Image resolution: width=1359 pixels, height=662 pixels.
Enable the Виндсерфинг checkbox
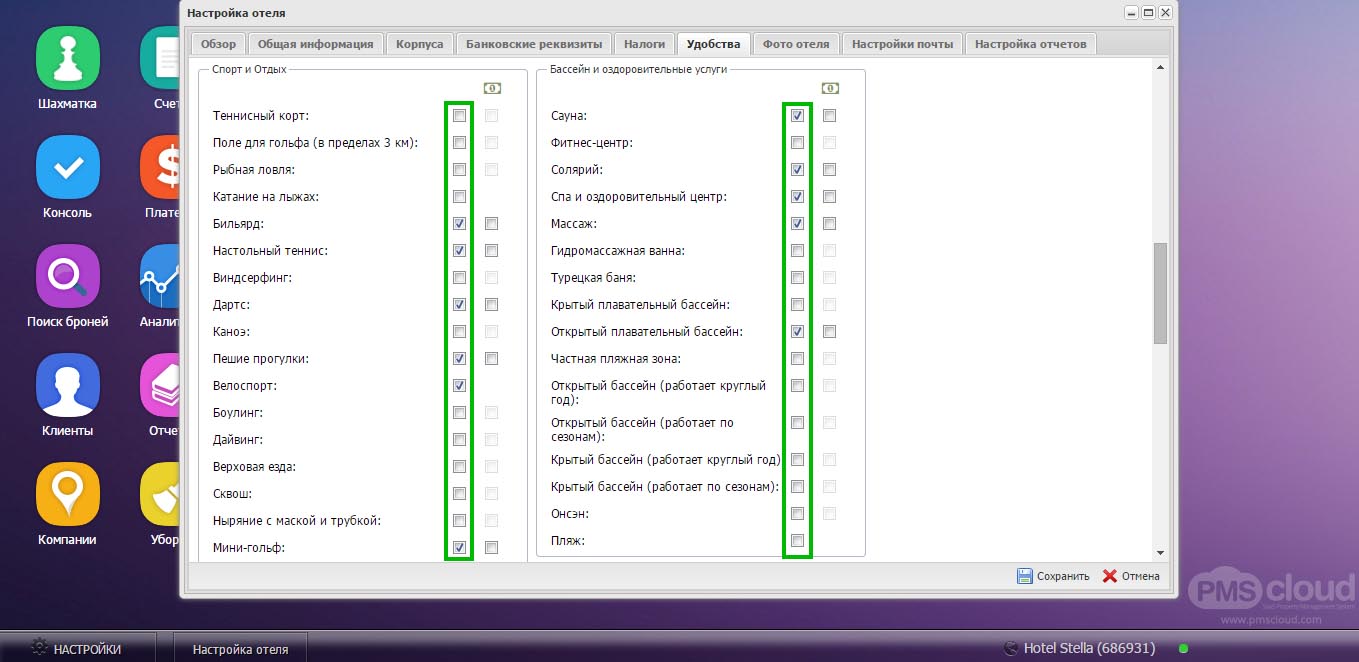click(459, 278)
